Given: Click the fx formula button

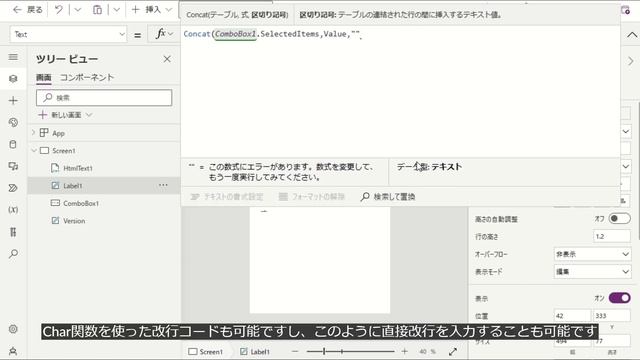Looking at the screenshot, I should tap(164, 34).
